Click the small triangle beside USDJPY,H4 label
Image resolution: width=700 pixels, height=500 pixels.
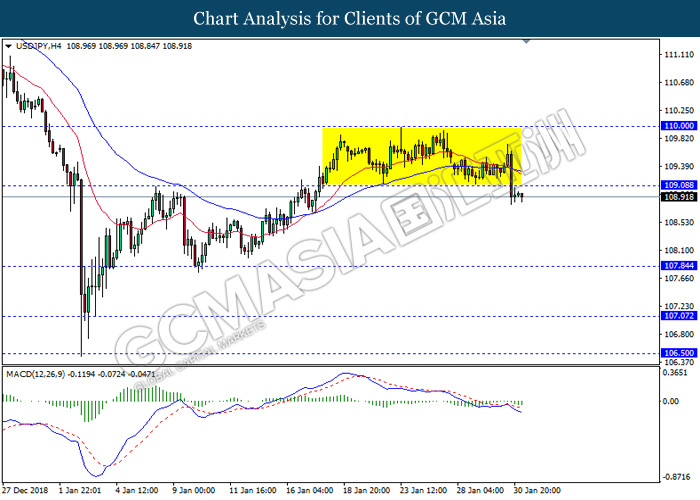coord(8,46)
